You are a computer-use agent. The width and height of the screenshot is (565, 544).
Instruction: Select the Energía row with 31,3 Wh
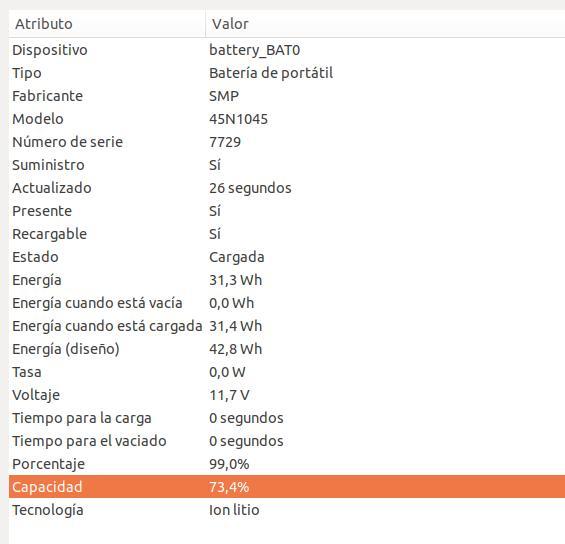pyautogui.click(x=287, y=280)
